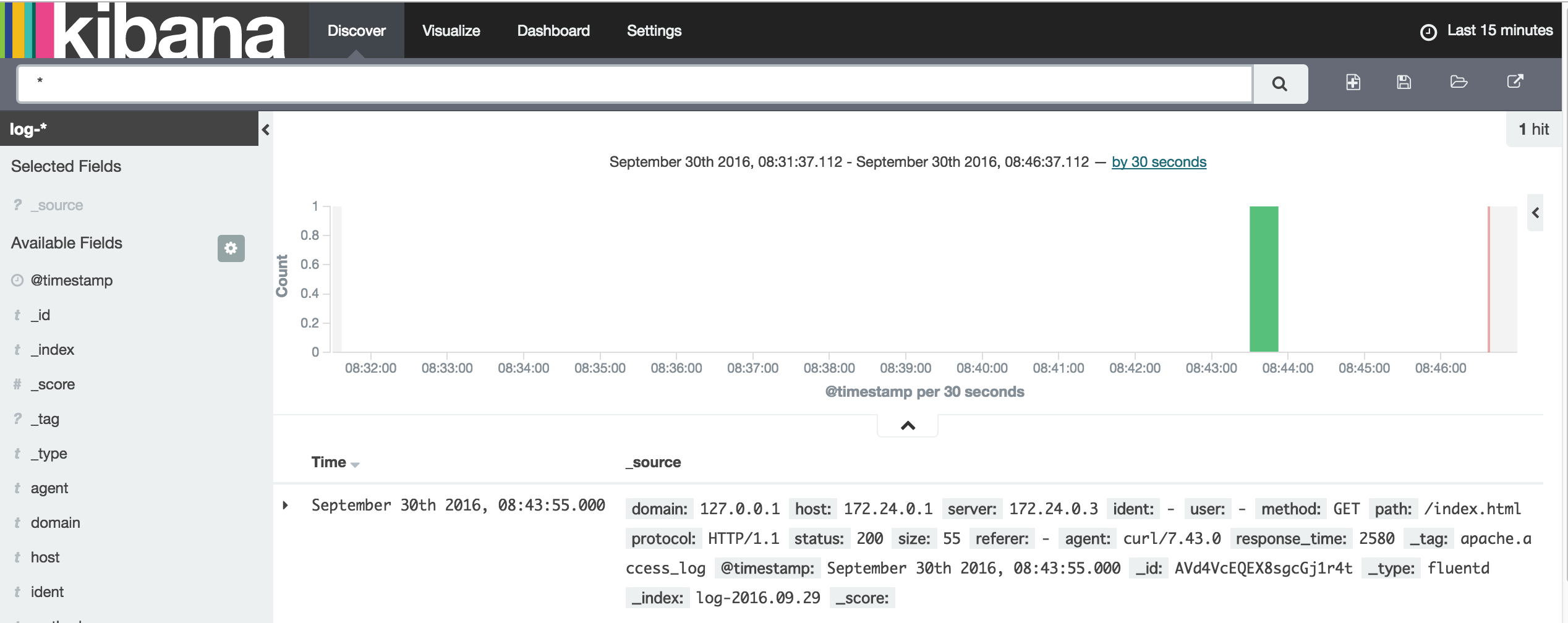Expand the first log entry's detail arrow

pyautogui.click(x=286, y=505)
